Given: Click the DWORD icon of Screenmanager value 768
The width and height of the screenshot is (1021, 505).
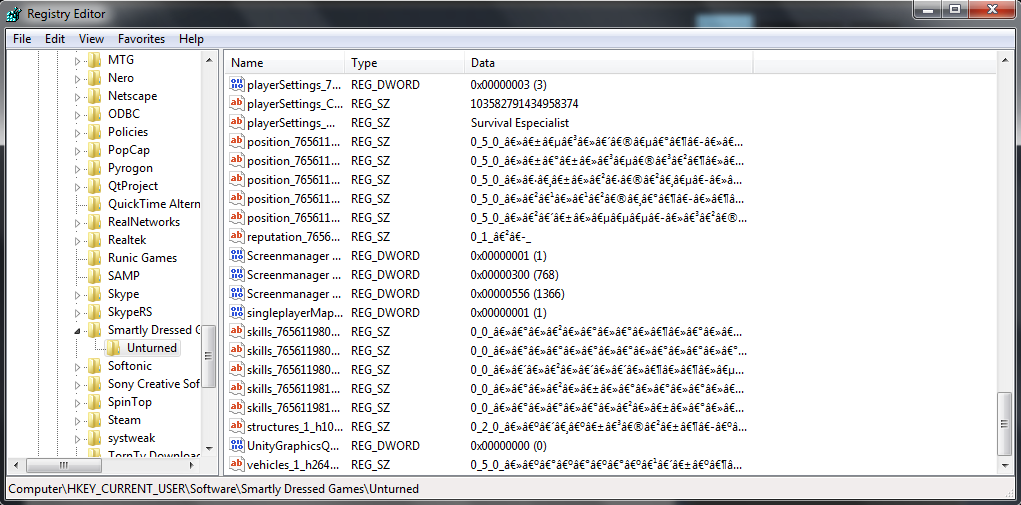Looking at the screenshot, I should [x=236, y=274].
